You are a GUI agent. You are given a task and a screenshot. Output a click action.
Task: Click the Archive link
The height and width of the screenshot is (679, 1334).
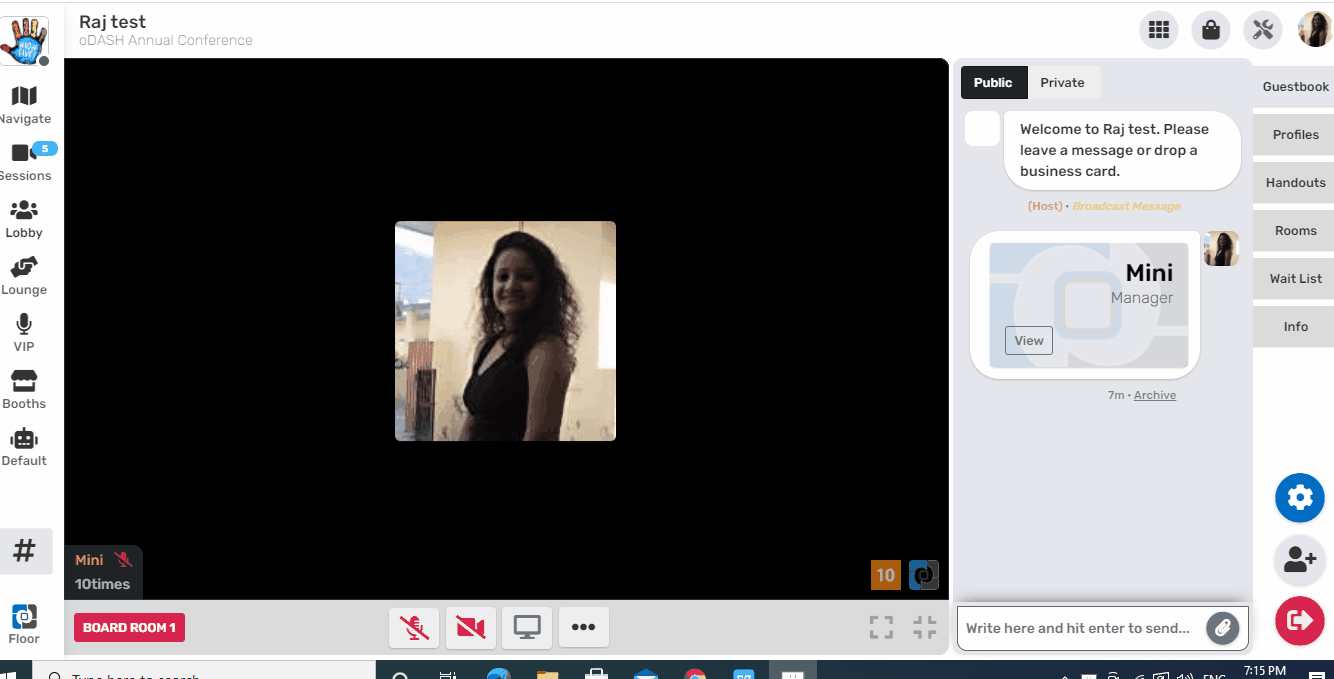(x=1155, y=395)
